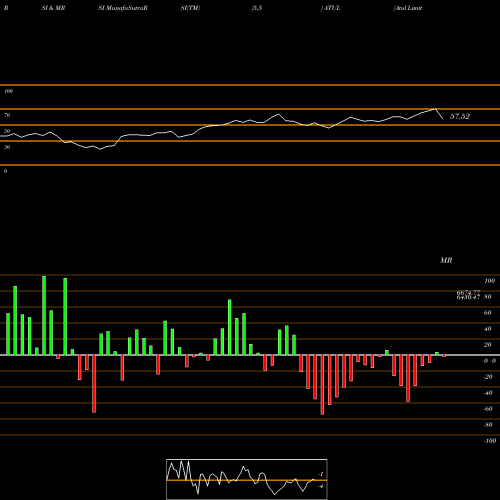500x500 pixels.
Task: Click the MR axis label '40'
Action: point(488,329)
